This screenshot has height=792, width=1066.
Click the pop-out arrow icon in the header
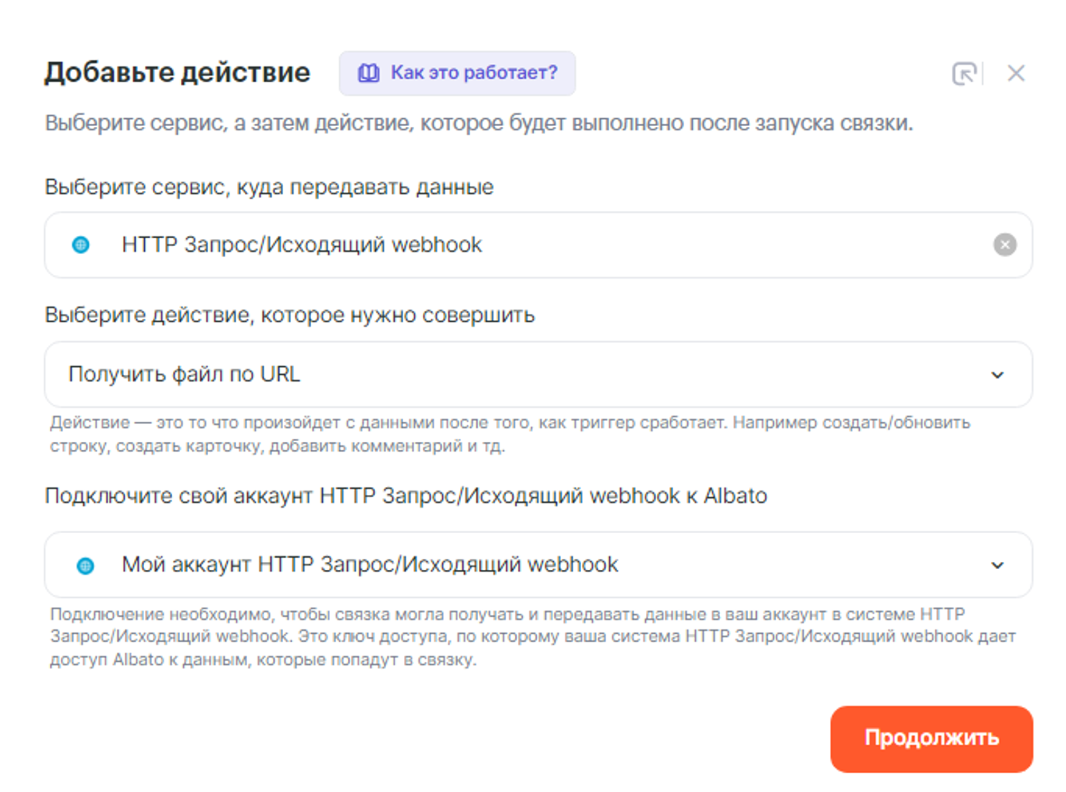[964, 73]
